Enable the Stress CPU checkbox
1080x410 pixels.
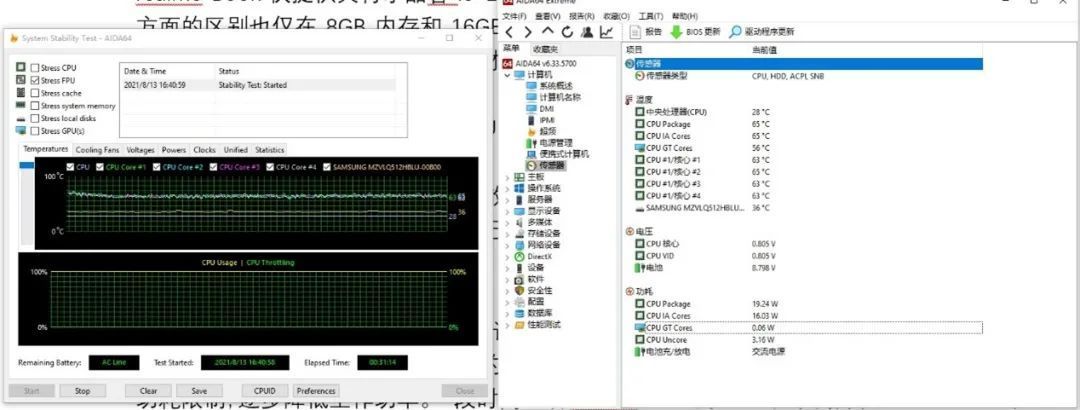(x=35, y=67)
